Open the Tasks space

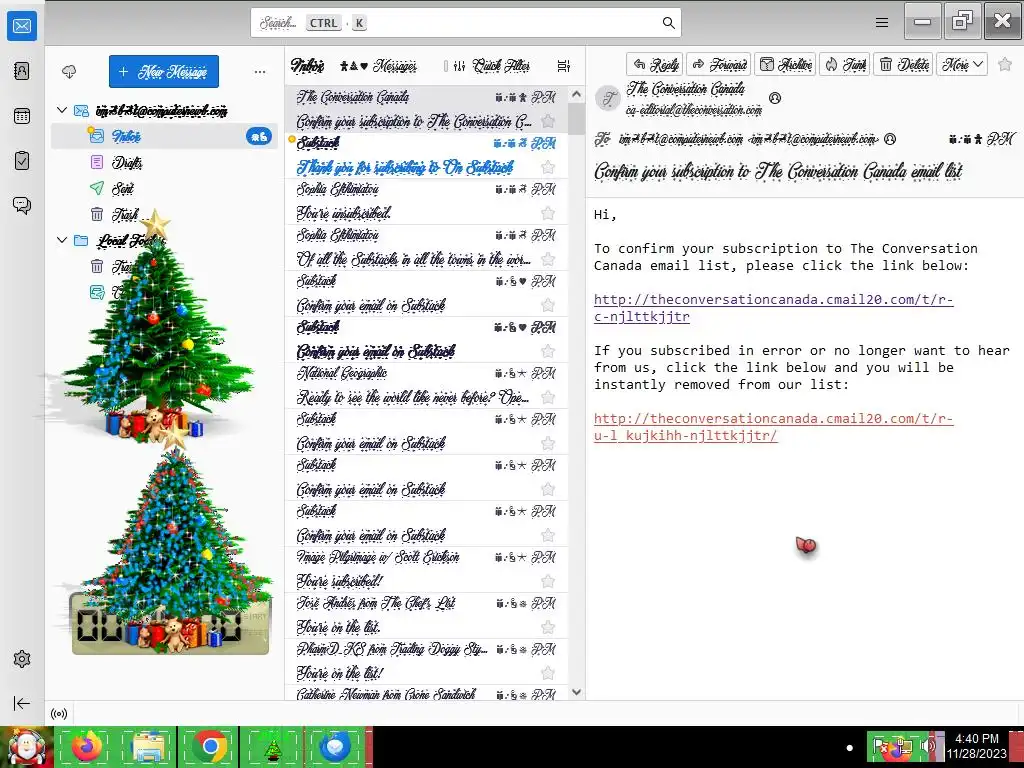click(x=22, y=161)
